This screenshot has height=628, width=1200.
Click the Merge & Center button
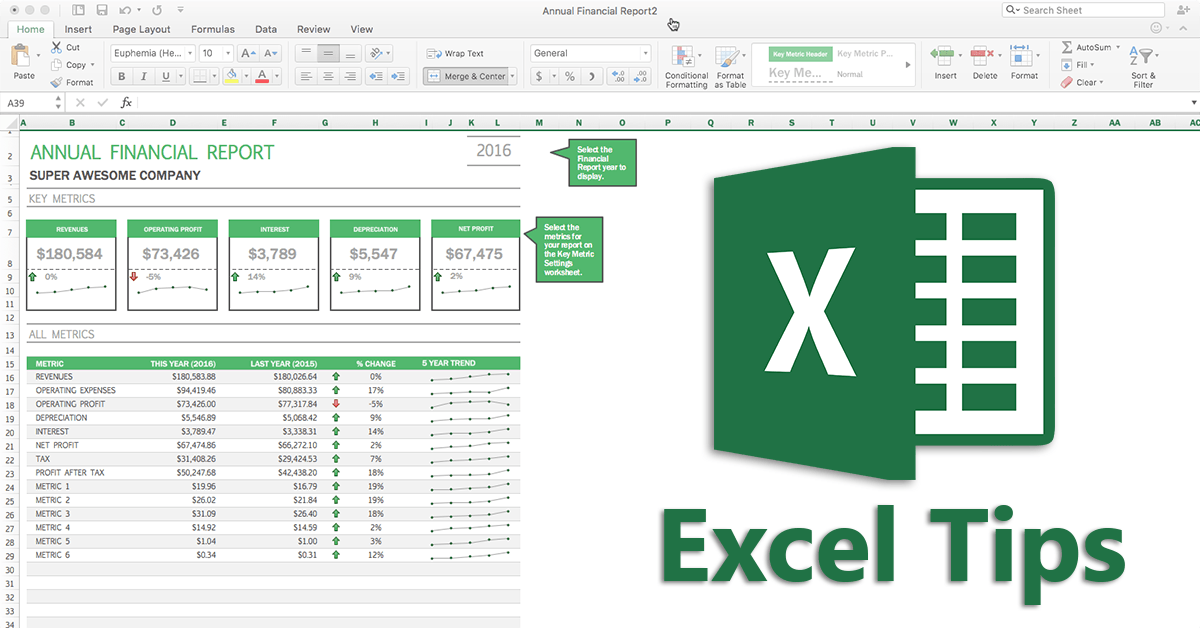(x=470, y=76)
